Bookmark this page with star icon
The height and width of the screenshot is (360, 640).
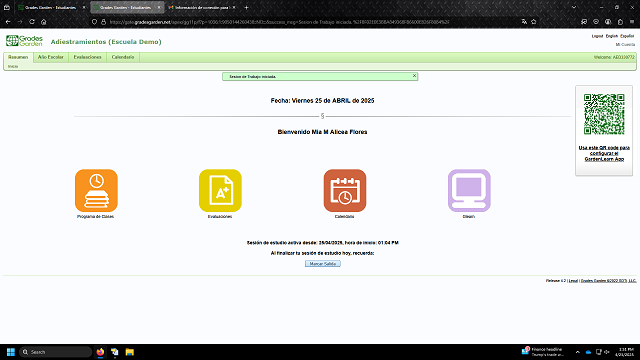[533, 22]
